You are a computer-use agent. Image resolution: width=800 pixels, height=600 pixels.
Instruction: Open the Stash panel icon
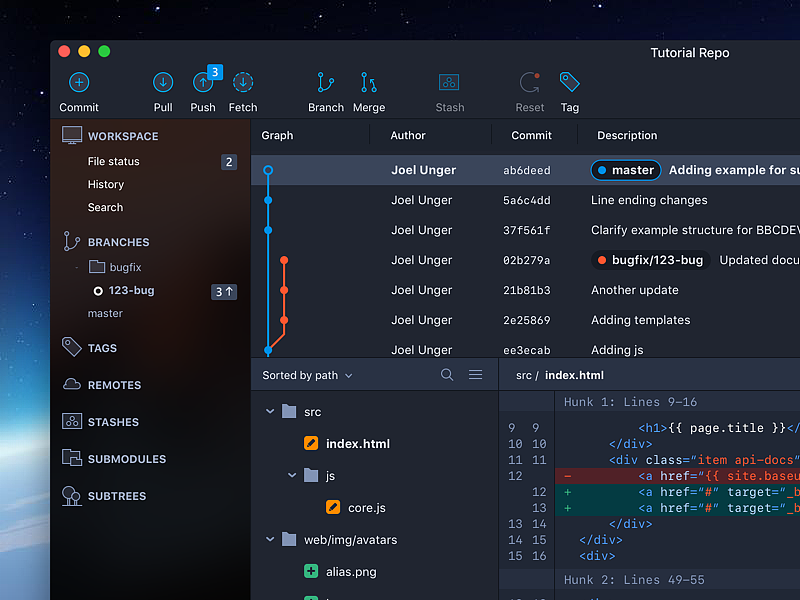pos(449,84)
